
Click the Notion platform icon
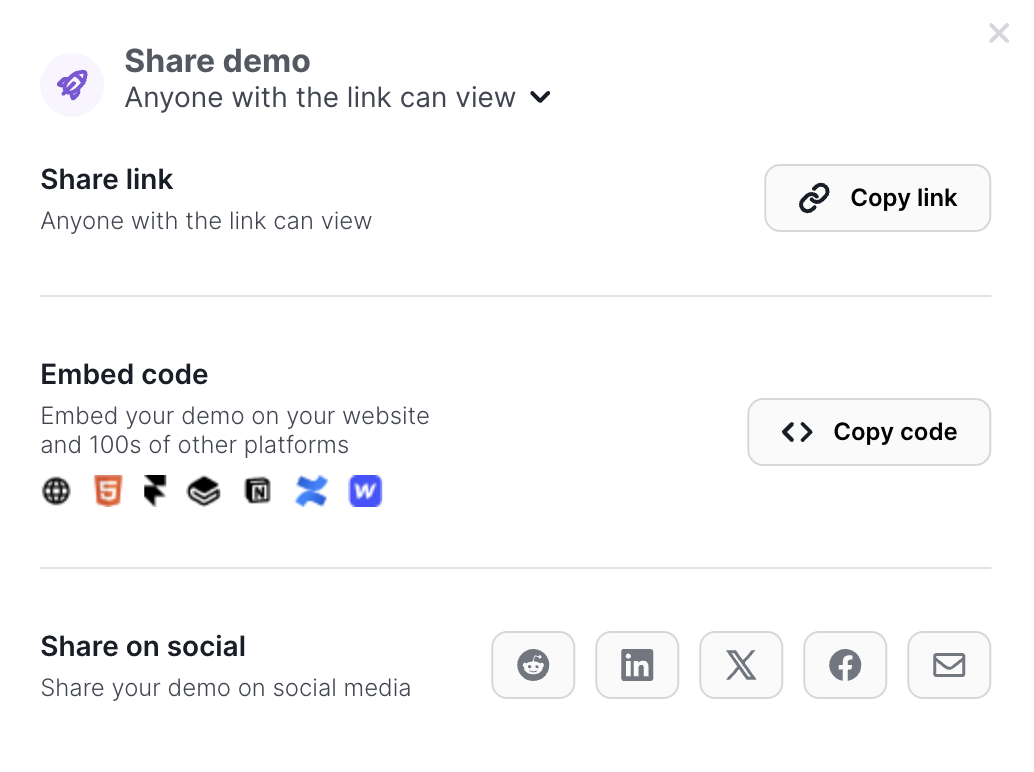click(258, 491)
